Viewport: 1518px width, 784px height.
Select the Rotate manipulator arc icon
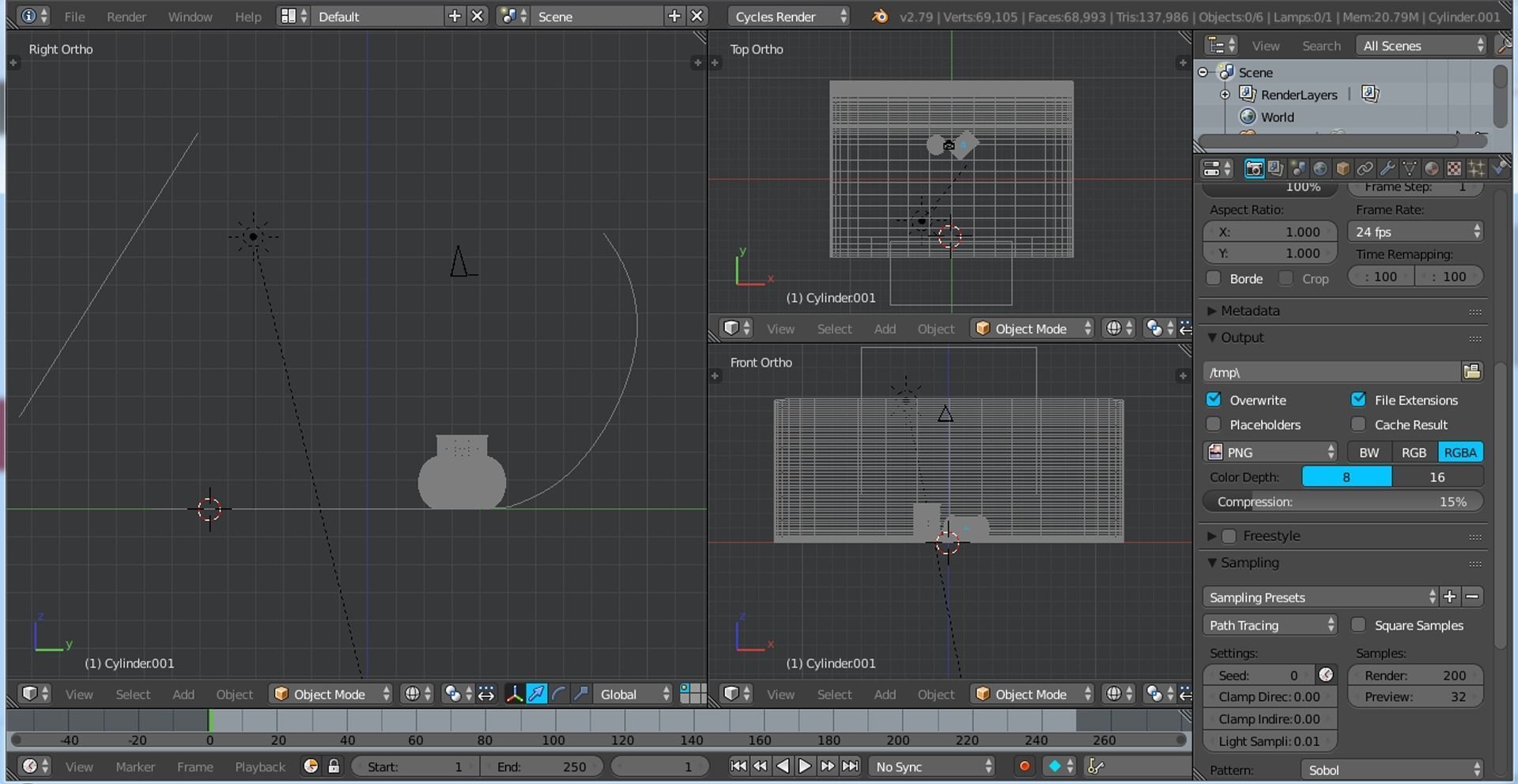pyautogui.click(x=559, y=694)
